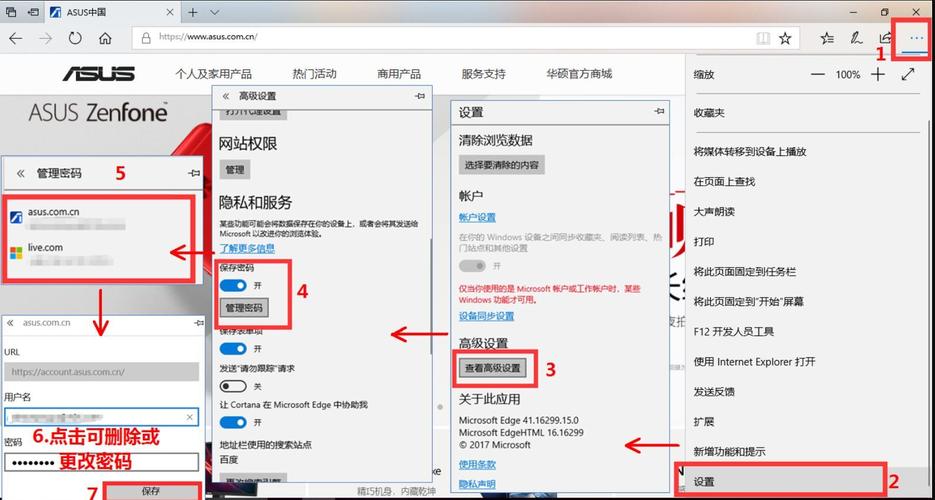The height and width of the screenshot is (500, 935).
Task: Pin the 高级设置 pane with the pin icon
Action: (420, 96)
